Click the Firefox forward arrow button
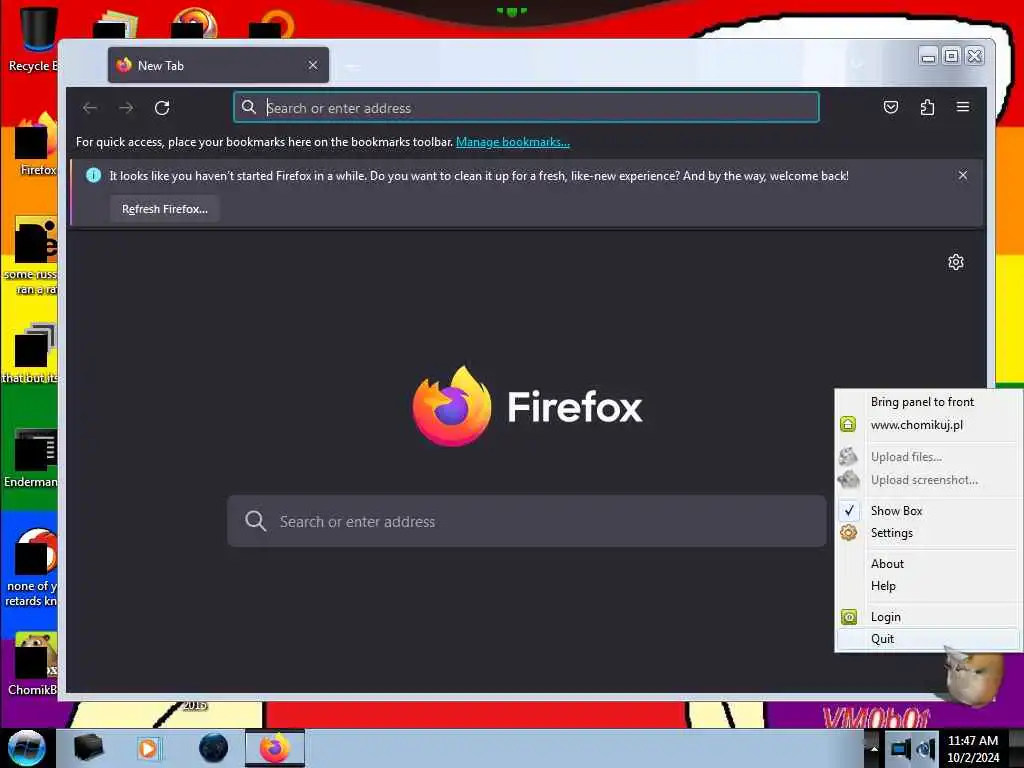 coord(126,108)
